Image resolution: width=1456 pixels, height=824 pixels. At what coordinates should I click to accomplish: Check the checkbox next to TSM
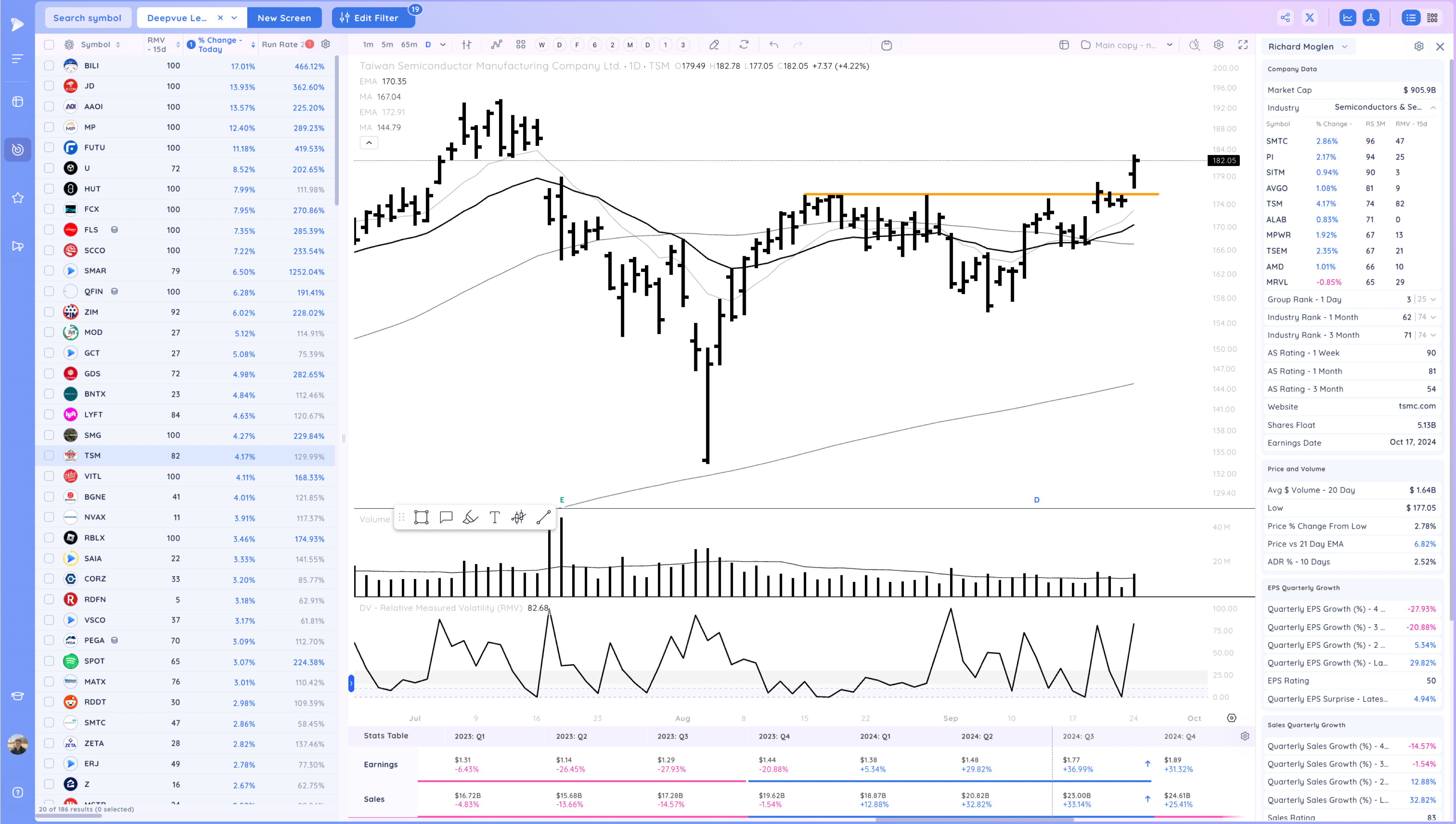49,456
